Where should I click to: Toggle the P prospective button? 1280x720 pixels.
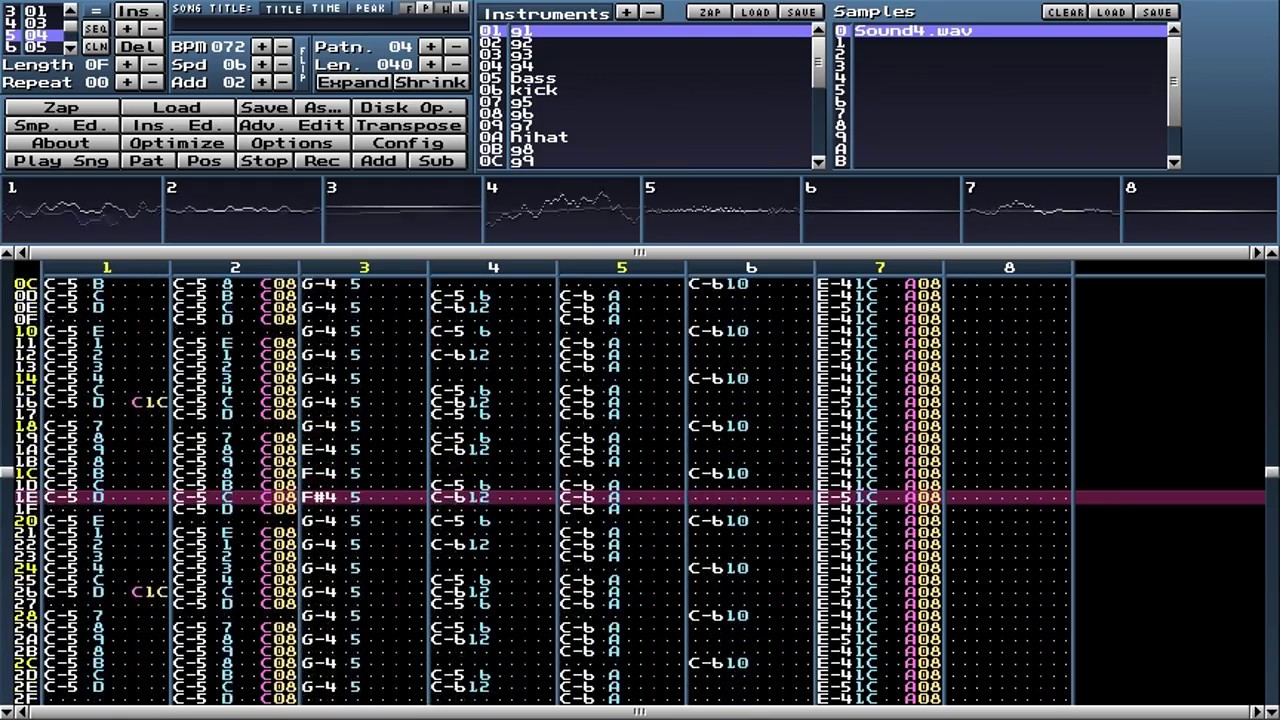[x=425, y=8]
